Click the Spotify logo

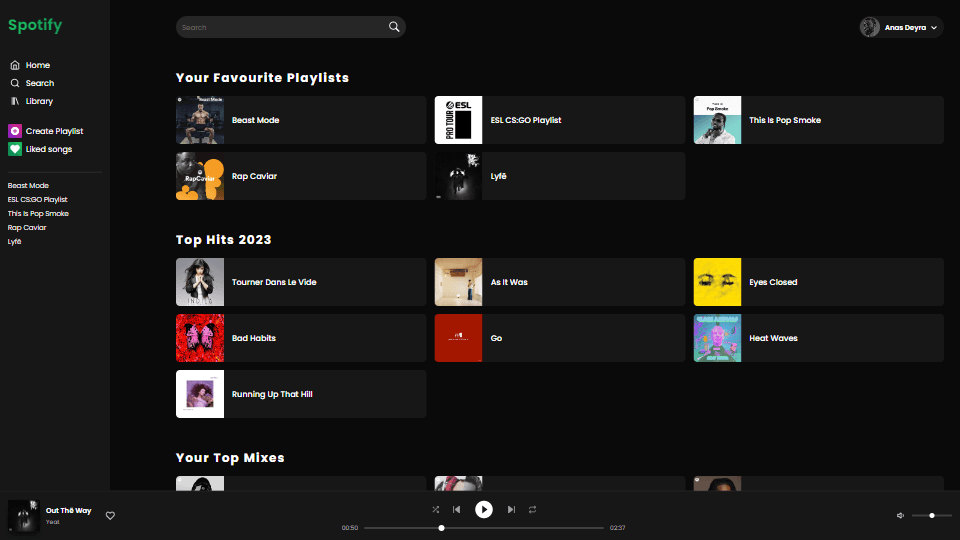click(x=35, y=25)
